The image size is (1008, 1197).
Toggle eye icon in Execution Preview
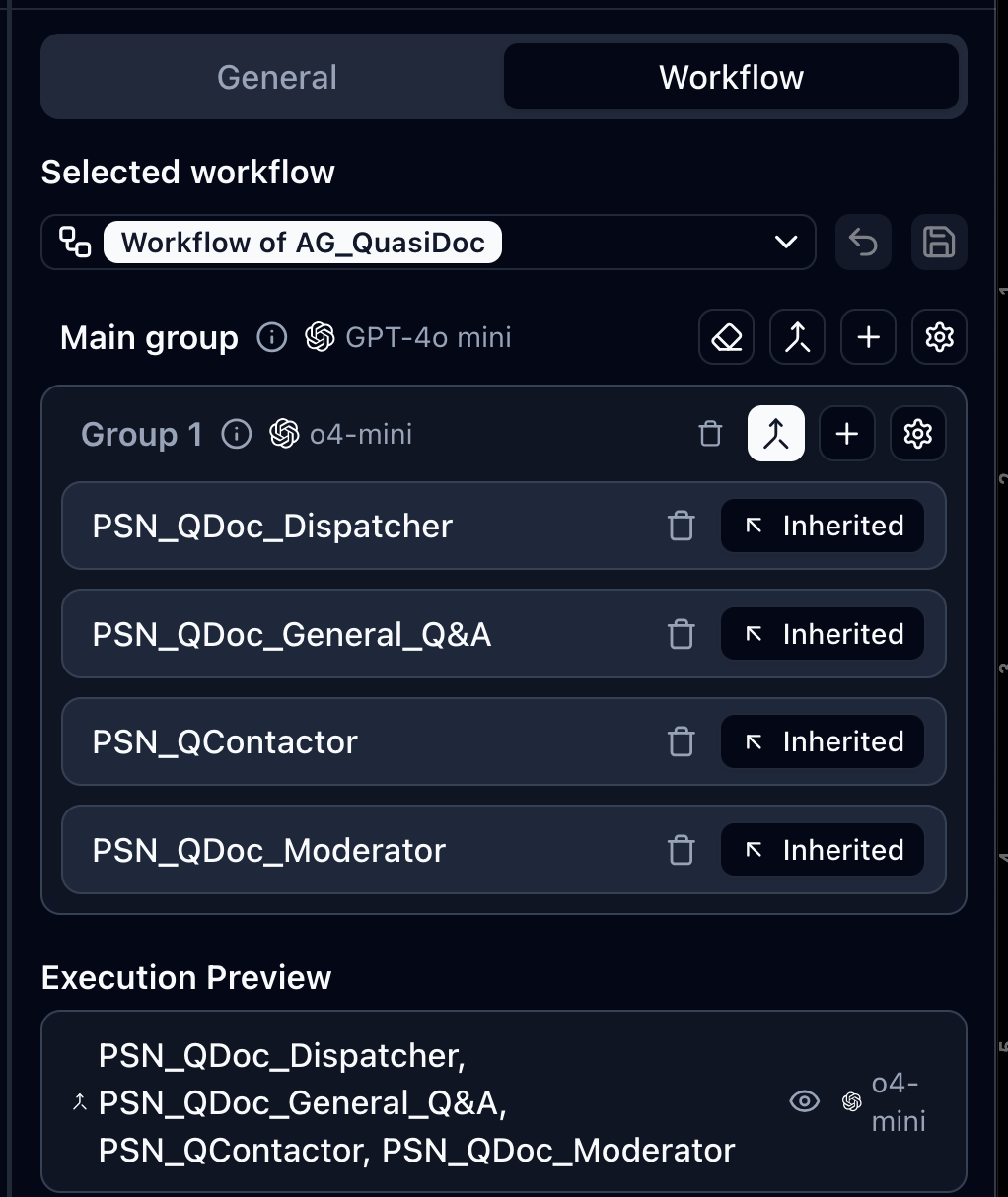coord(805,1101)
